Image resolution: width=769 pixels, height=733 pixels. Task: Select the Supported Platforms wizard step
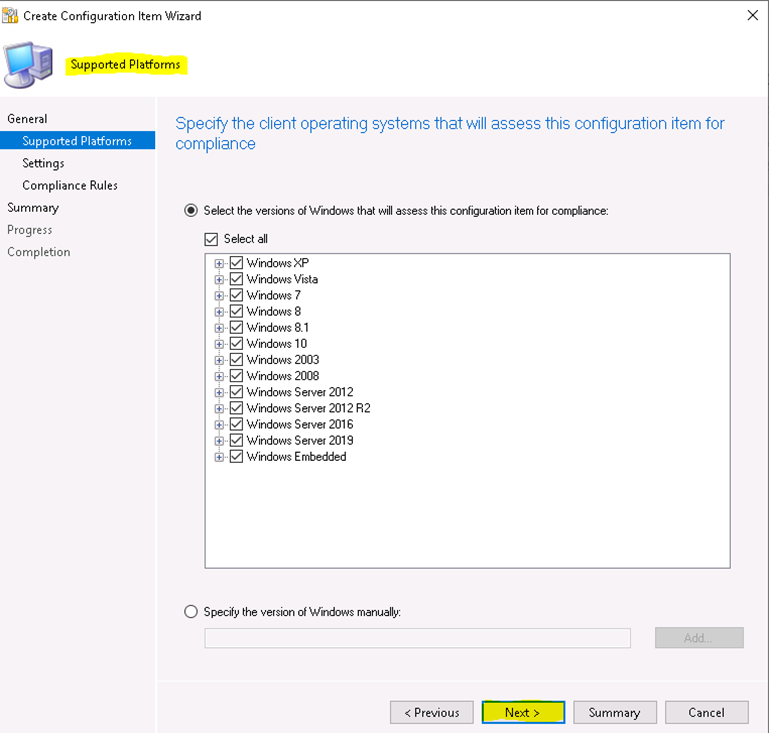pos(77,141)
